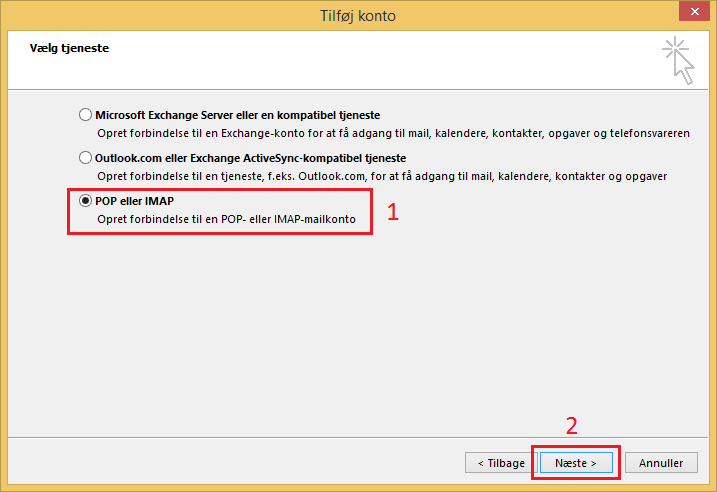Click the Exchange-konto description line
The image size is (717, 492).
[393, 134]
